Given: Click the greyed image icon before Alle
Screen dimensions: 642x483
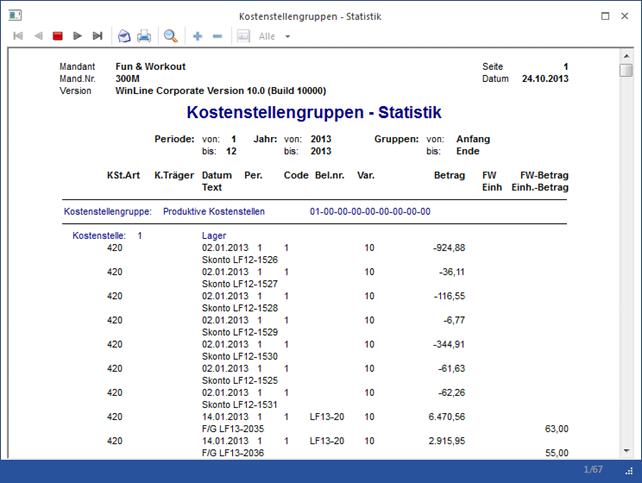Looking at the screenshot, I should point(243,36).
